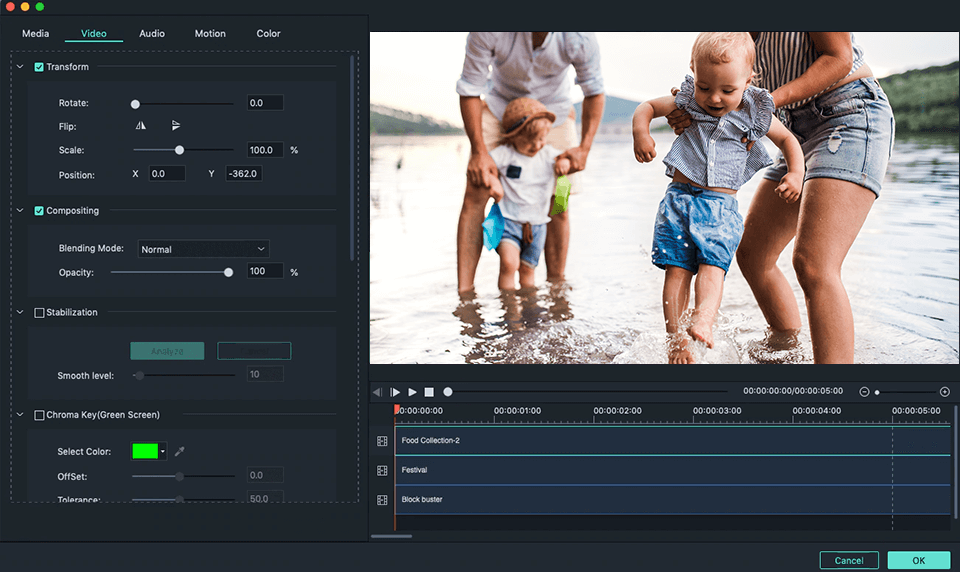Select the Food Collection-2 clip
Viewport: 960px width, 572px height.
click(x=672, y=441)
